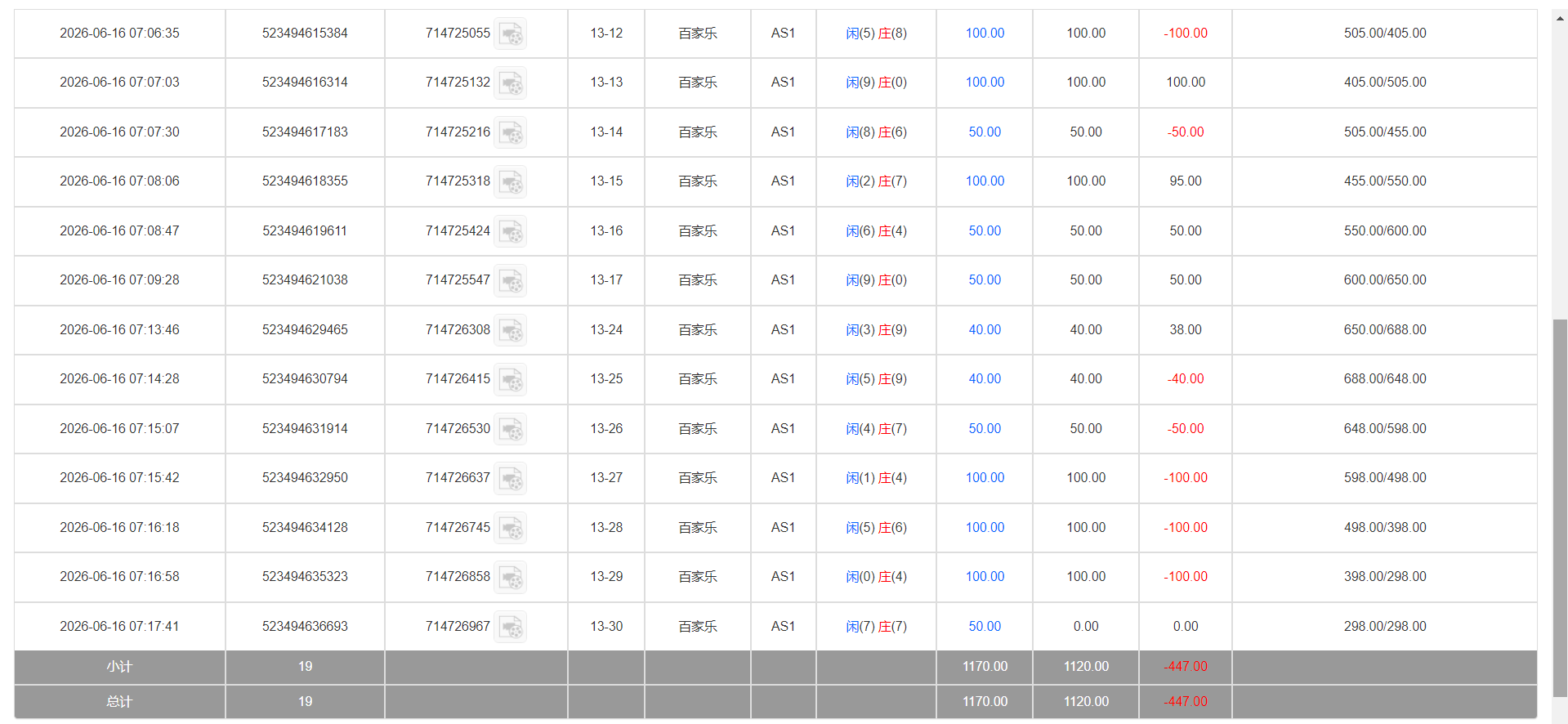This screenshot has width=1568, height=724.
Task: Click shoe-round 13-28 cell
Action: (x=606, y=528)
